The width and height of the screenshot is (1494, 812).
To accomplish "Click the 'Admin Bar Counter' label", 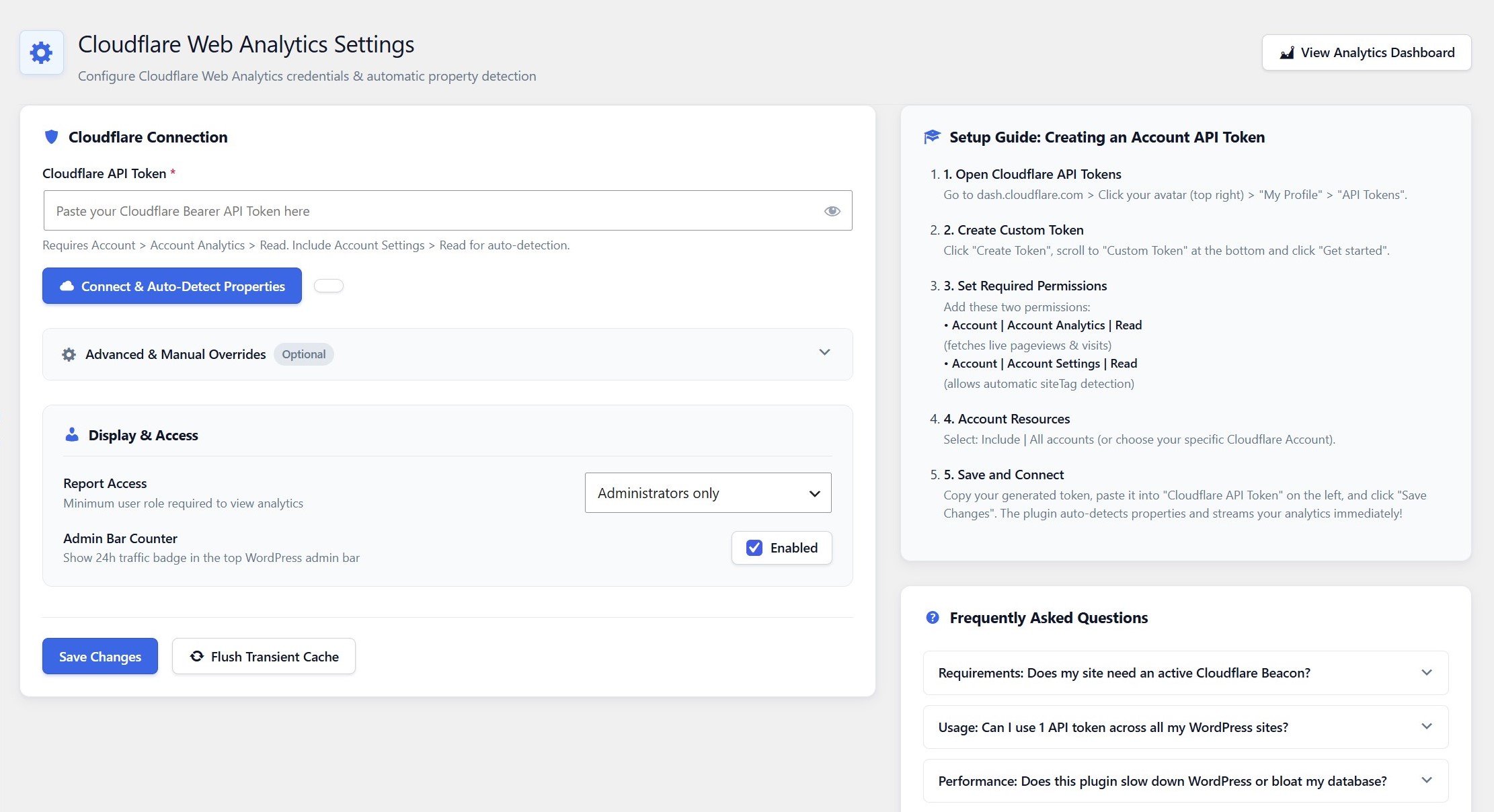I will [120, 538].
